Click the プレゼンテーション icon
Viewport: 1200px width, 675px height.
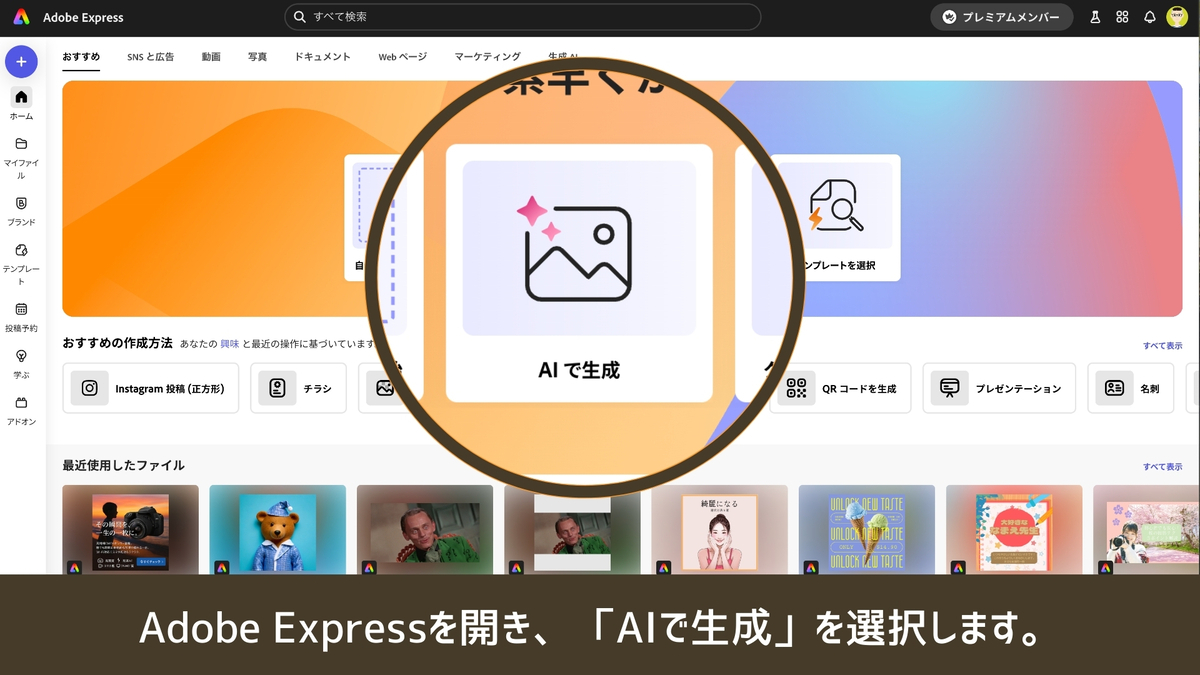[x=950, y=388]
